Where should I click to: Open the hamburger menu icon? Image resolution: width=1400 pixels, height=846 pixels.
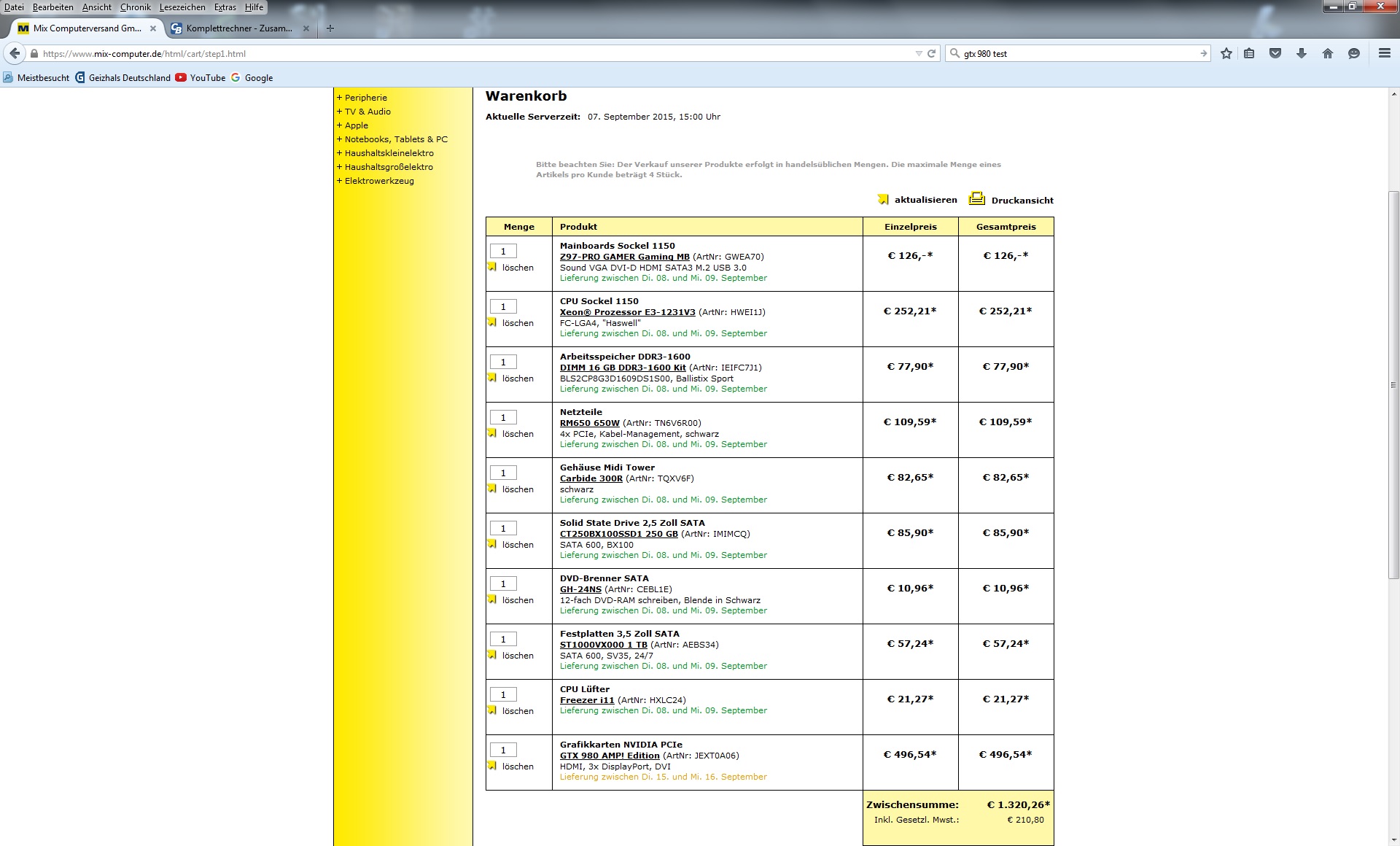1384,53
